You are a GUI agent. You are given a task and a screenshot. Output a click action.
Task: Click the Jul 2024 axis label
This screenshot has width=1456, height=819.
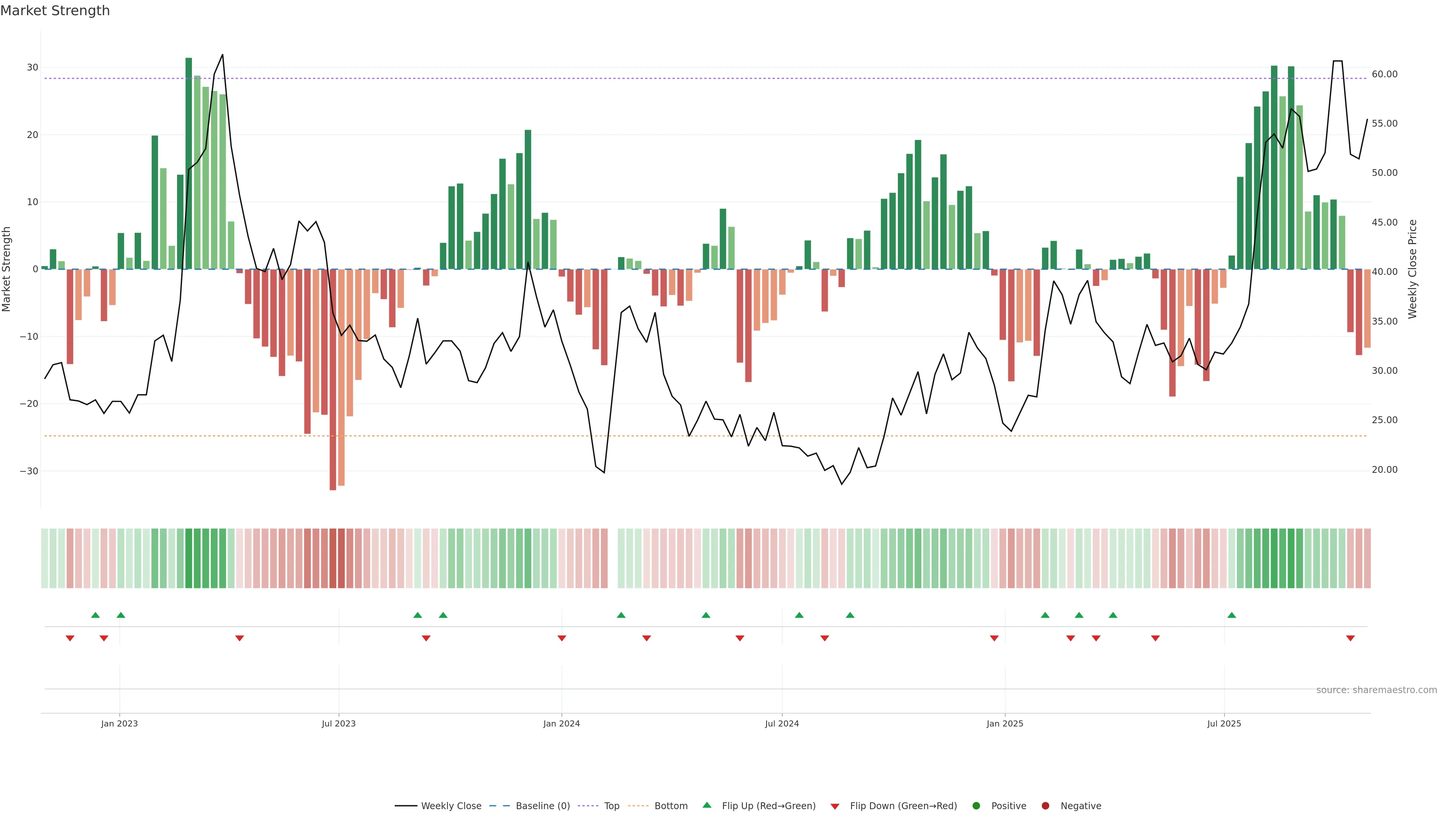click(782, 723)
